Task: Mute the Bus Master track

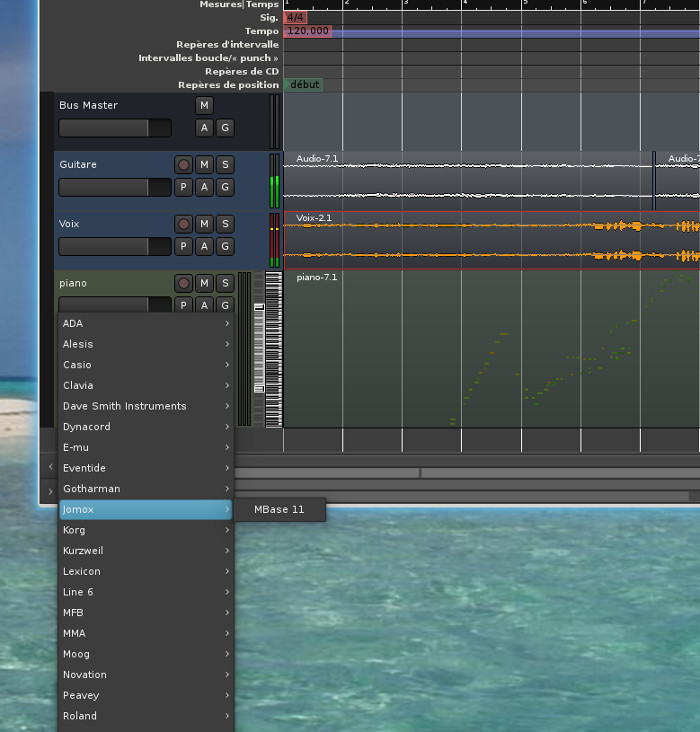Action: (x=204, y=105)
